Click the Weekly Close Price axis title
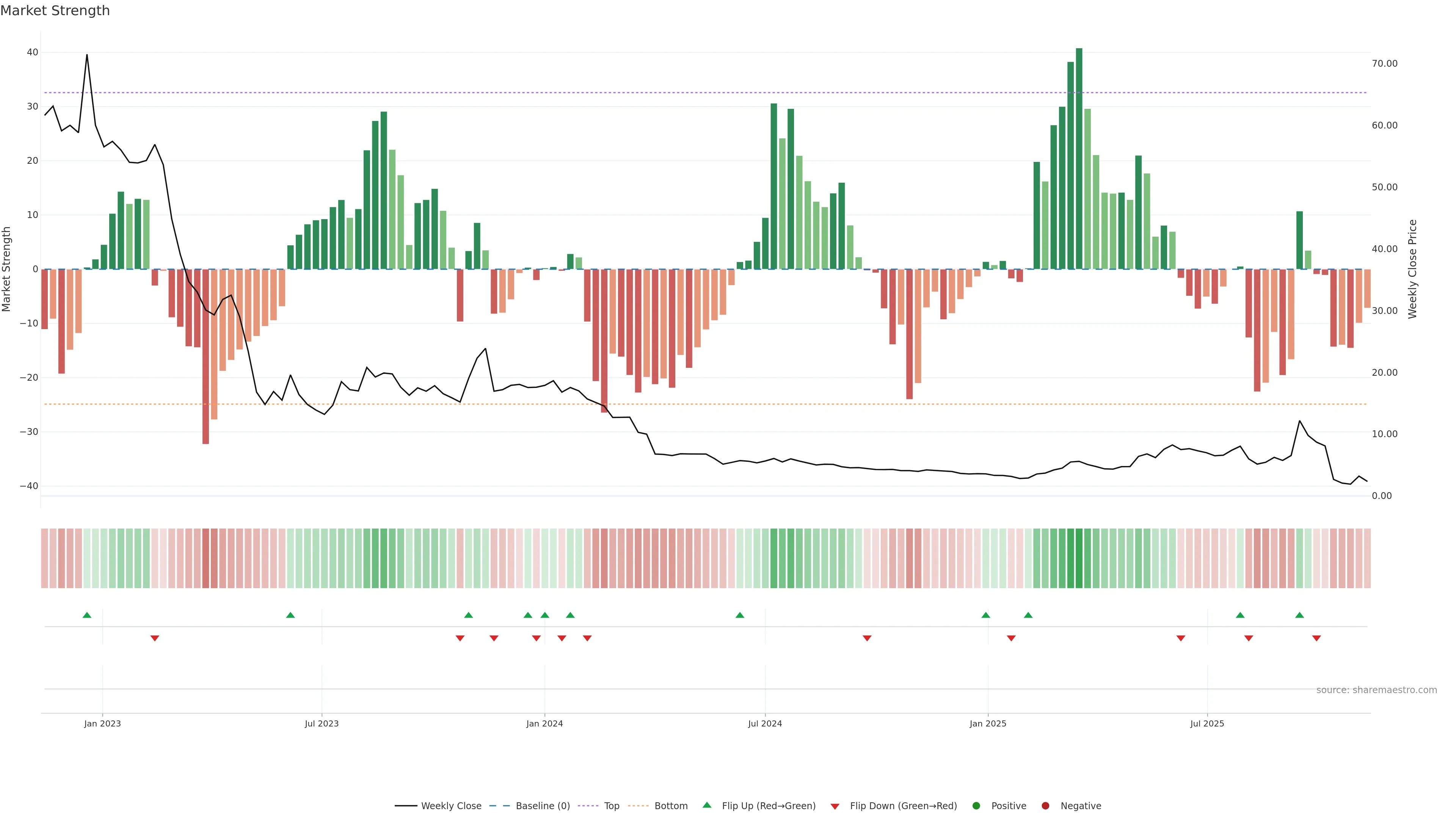Image resolution: width=1456 pixels, height=819 pixels. pos(1412,269)
